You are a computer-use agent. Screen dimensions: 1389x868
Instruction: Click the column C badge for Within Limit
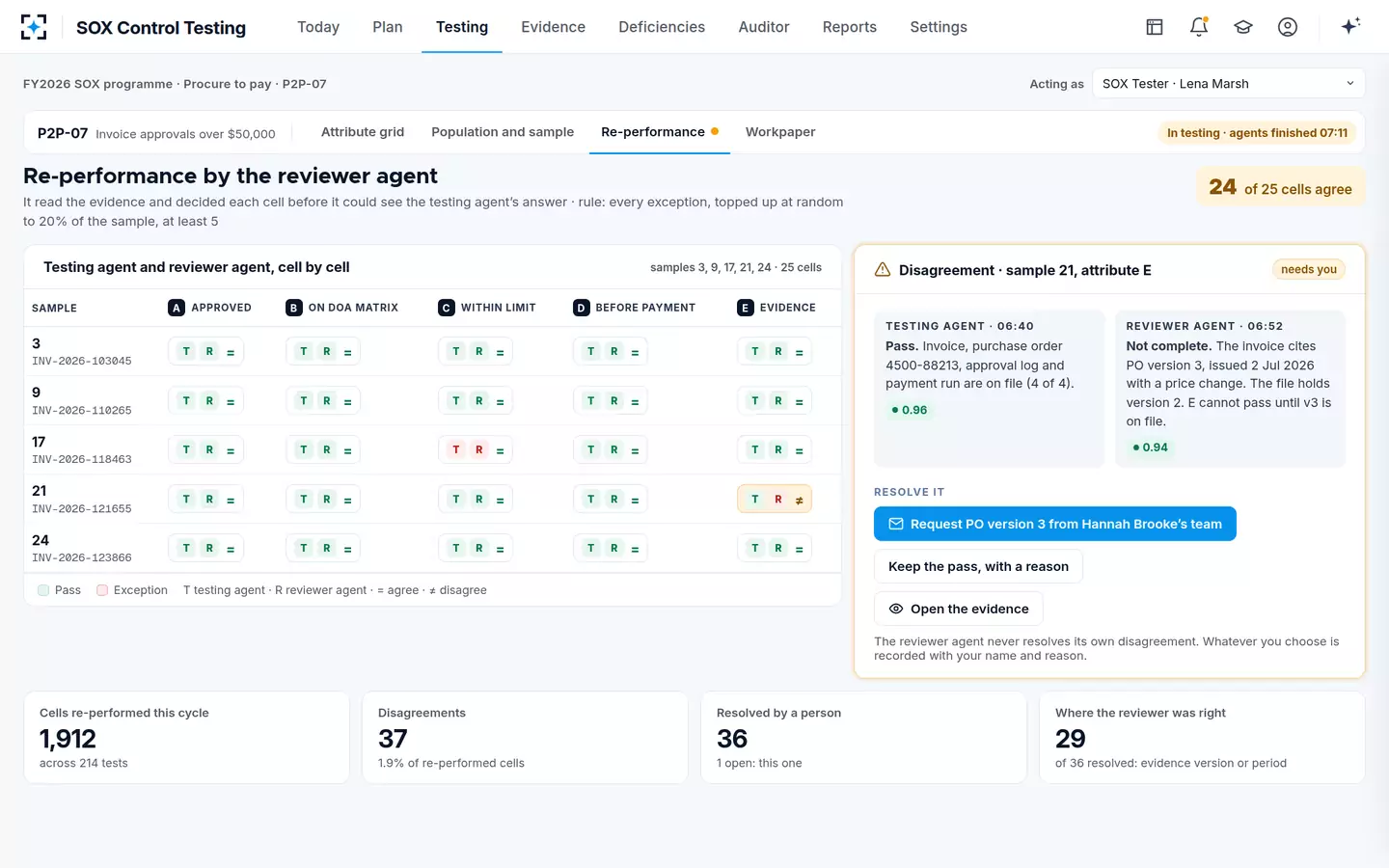[x=446, y=308]
